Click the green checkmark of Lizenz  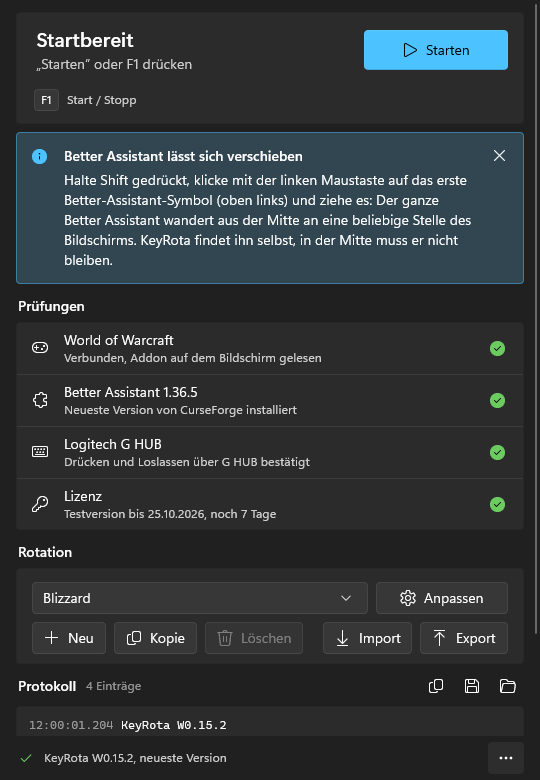[497, 504]
